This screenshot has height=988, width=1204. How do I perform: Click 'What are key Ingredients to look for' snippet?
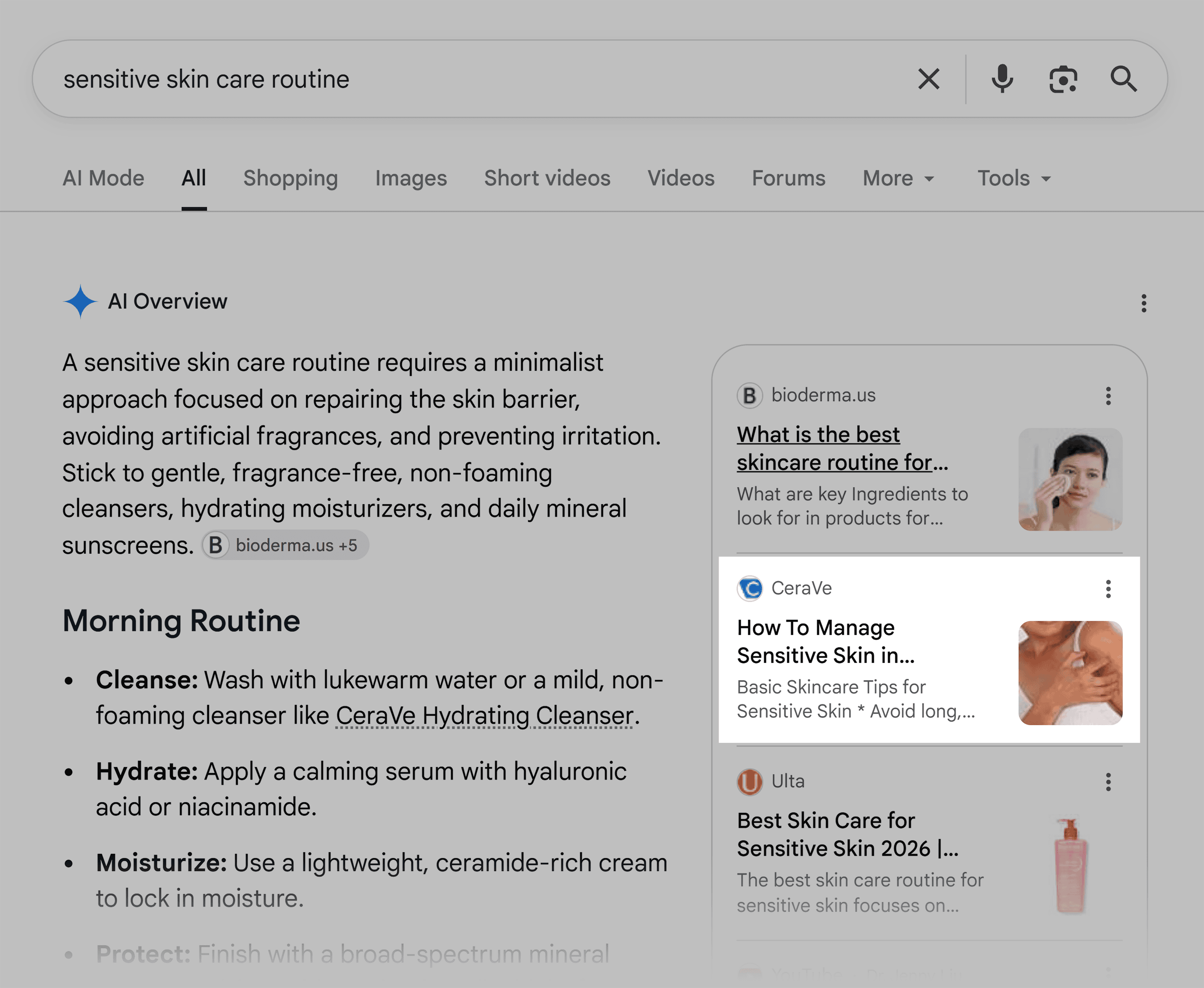(x=852, y=506)
